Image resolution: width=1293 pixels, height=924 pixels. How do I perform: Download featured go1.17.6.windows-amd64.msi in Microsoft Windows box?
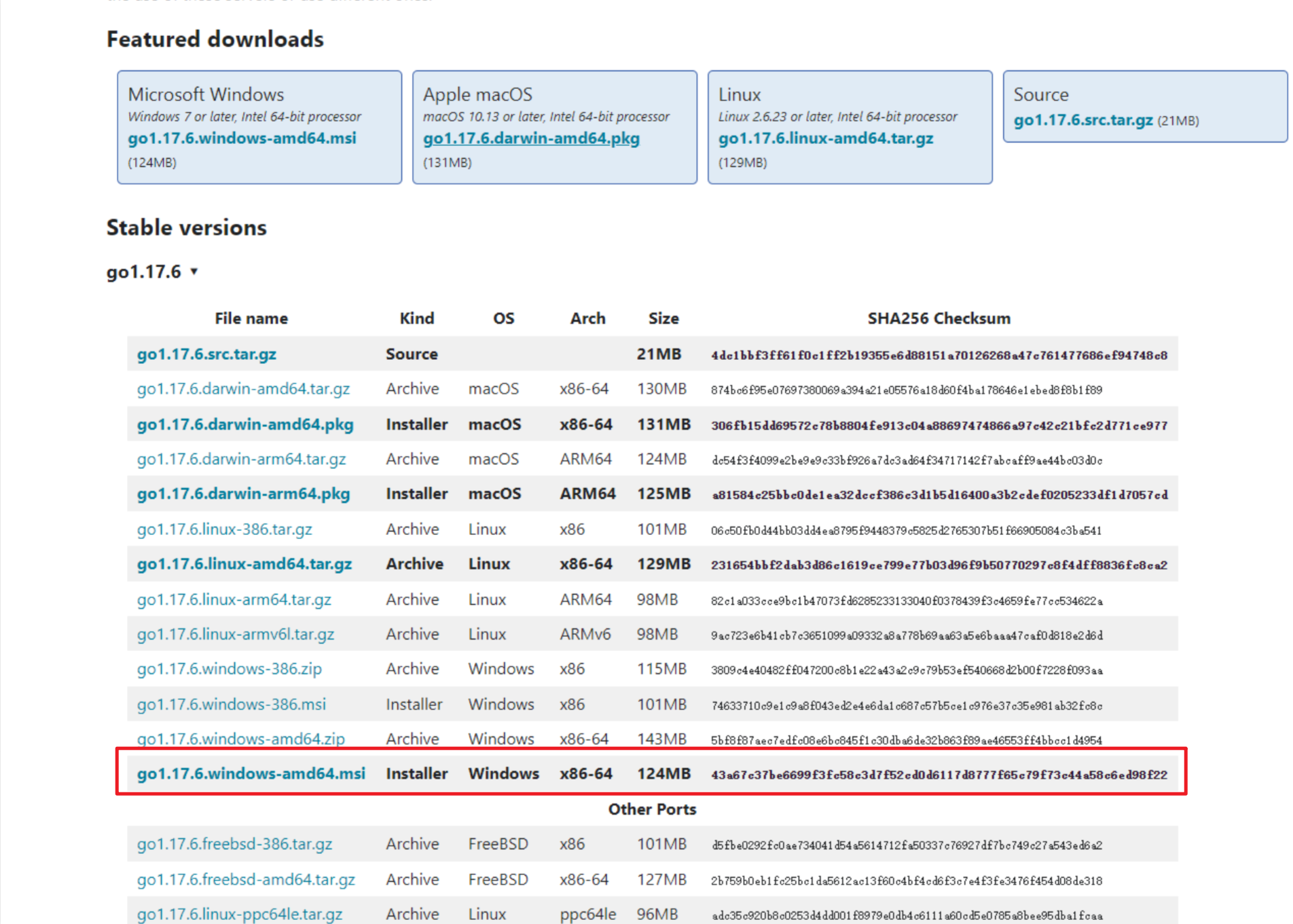click(242, 138)
